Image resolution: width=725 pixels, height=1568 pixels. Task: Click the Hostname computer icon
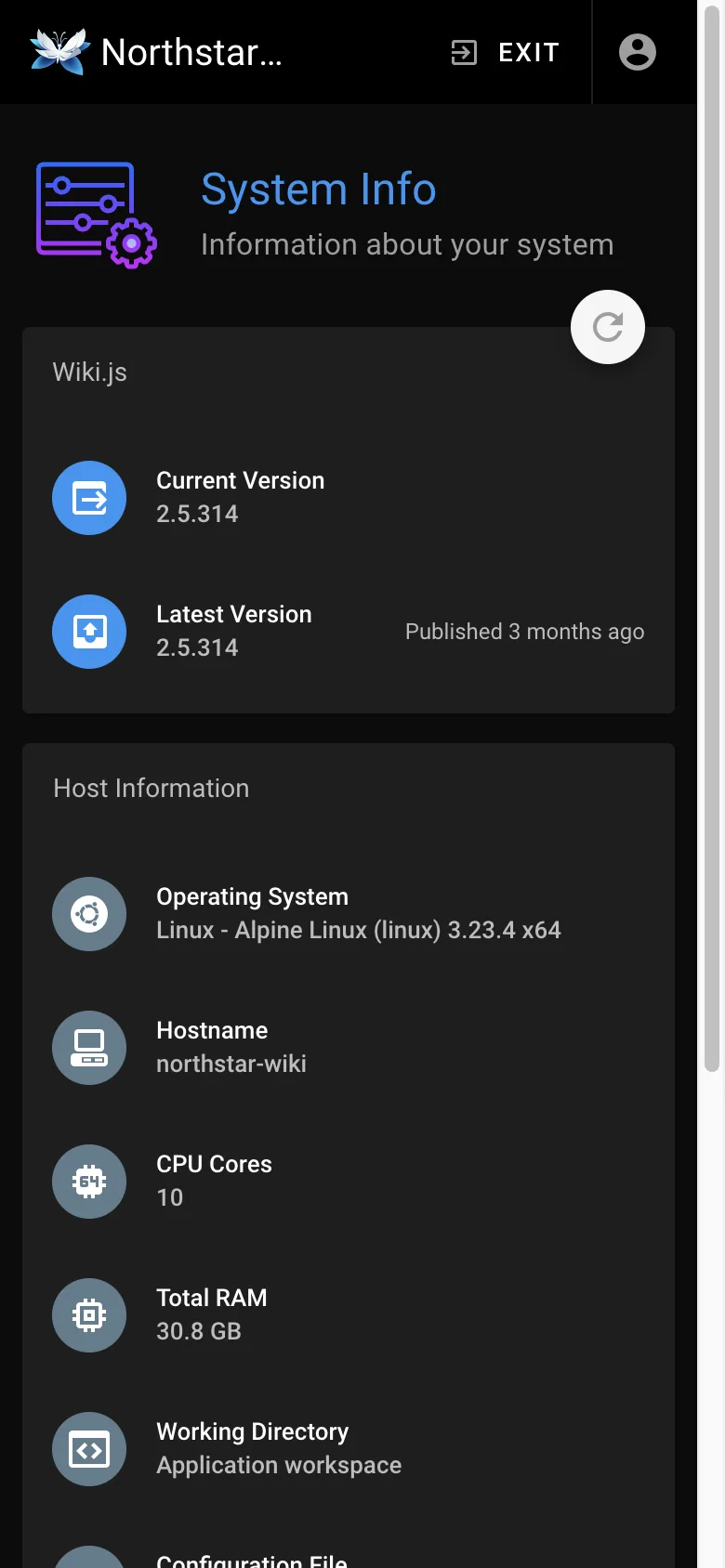(x=89, y=1048)
